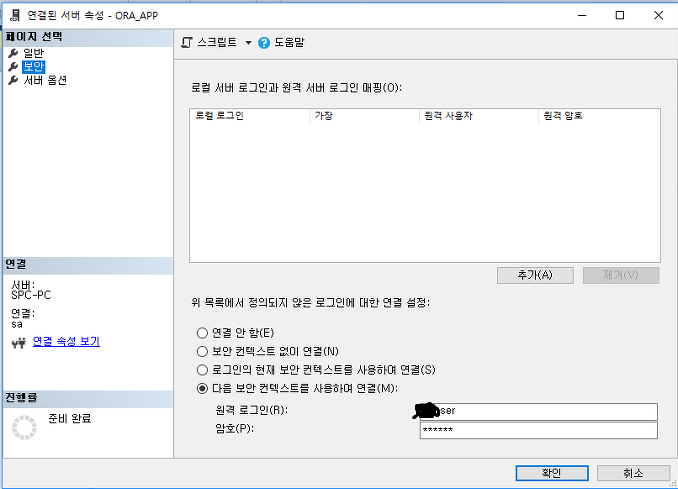The image size is (678, 489).
Task: Click the 준비 완료 status text
Action: point(70,419)
